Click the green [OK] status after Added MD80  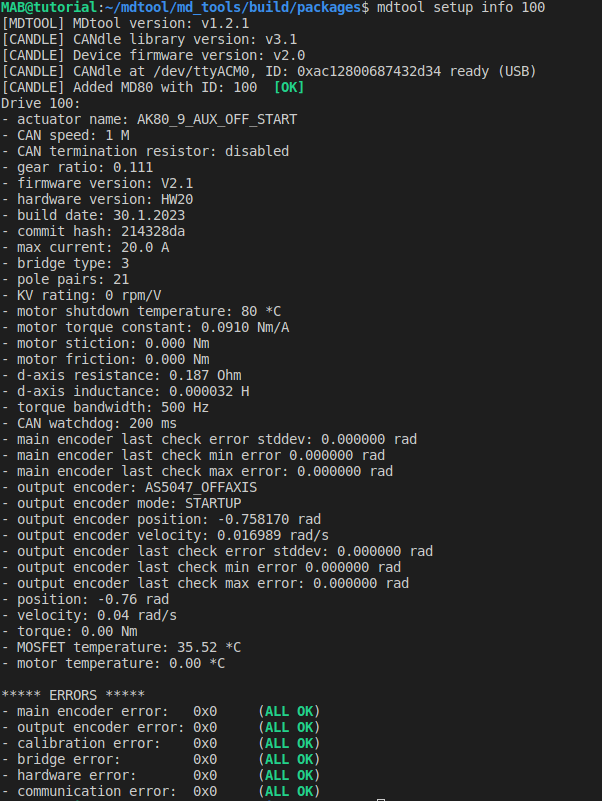pos(290,87)
